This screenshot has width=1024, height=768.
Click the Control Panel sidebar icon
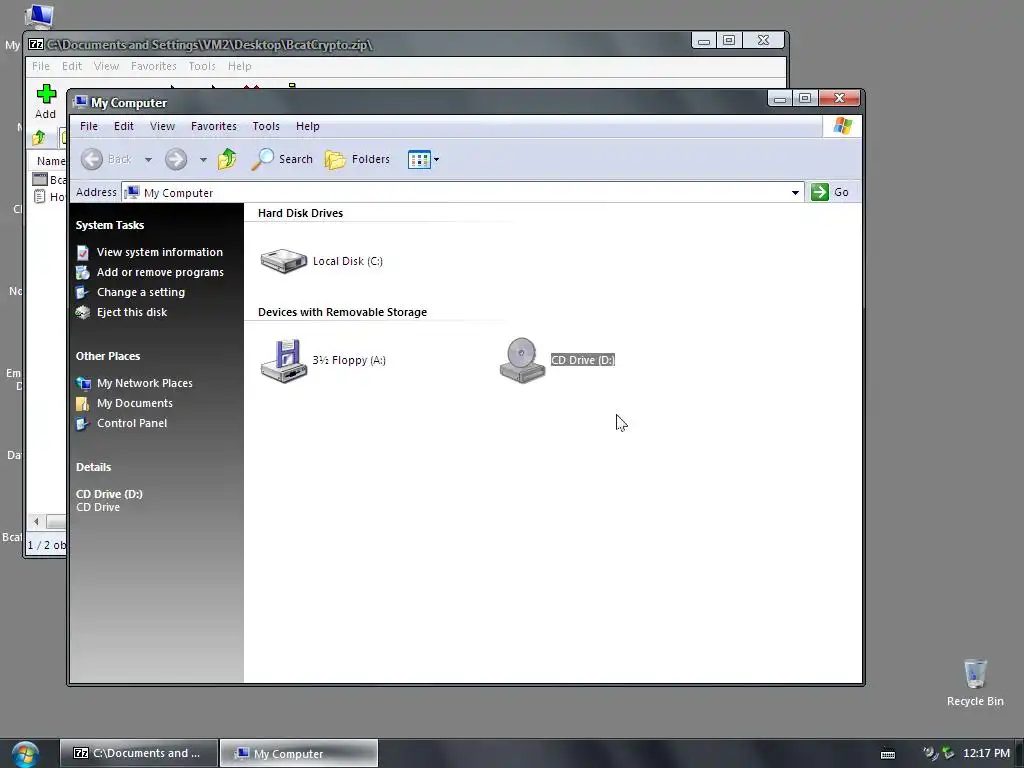(x=82, y=424)
